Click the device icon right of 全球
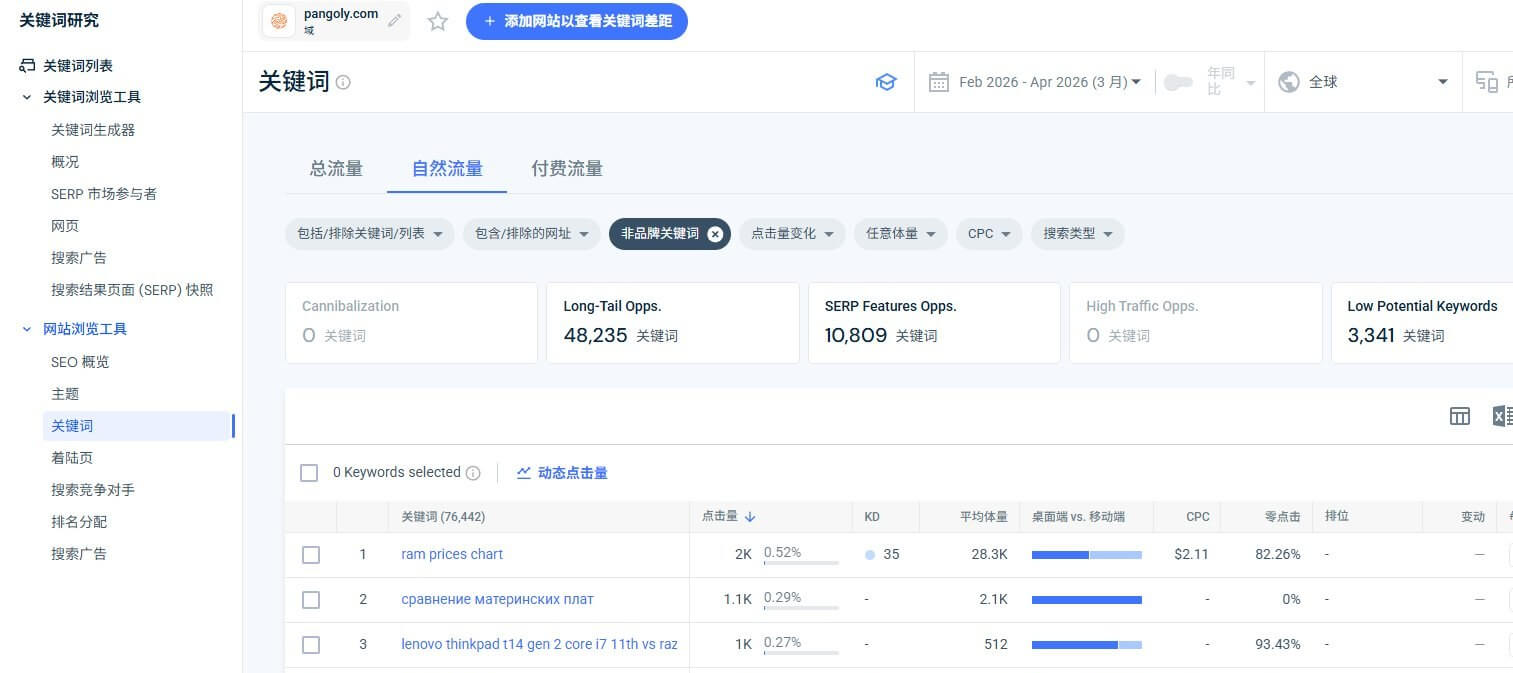This screenshot has width=1513, height=673. pos(1487,82)
